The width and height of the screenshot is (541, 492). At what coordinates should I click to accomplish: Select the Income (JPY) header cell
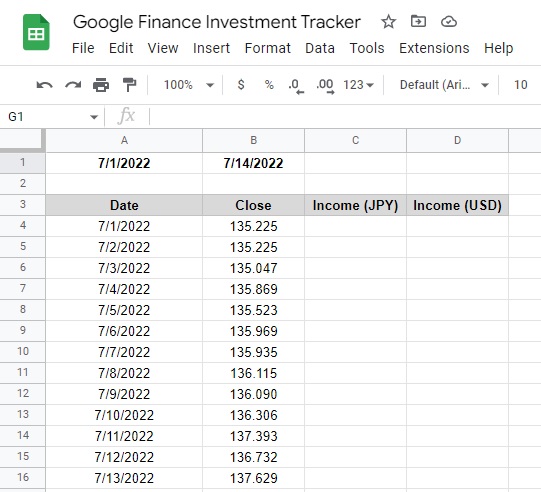pos(355,205)
